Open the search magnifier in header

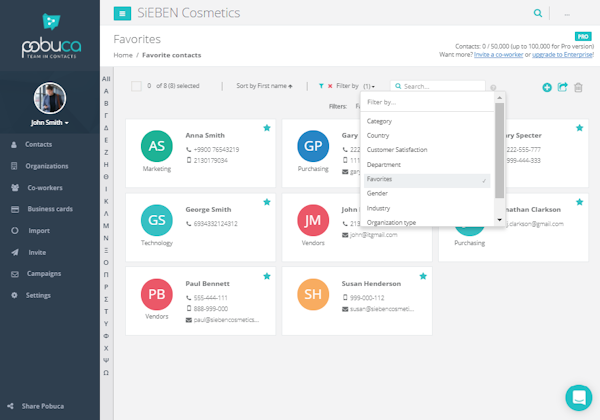pos(538,13)
